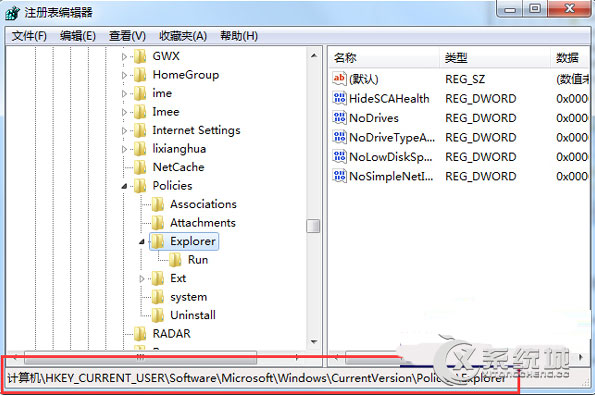
Task: Open the 查看(V) menu
Action: tap(127, 36)
